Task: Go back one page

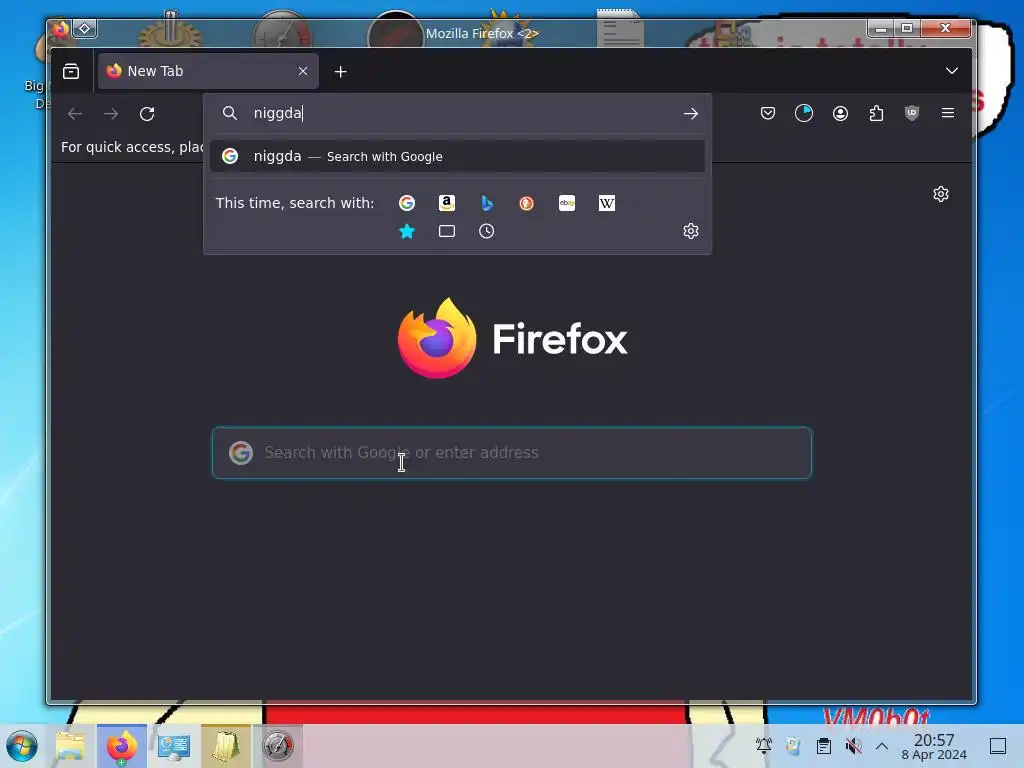Action: tap(75, 114)
